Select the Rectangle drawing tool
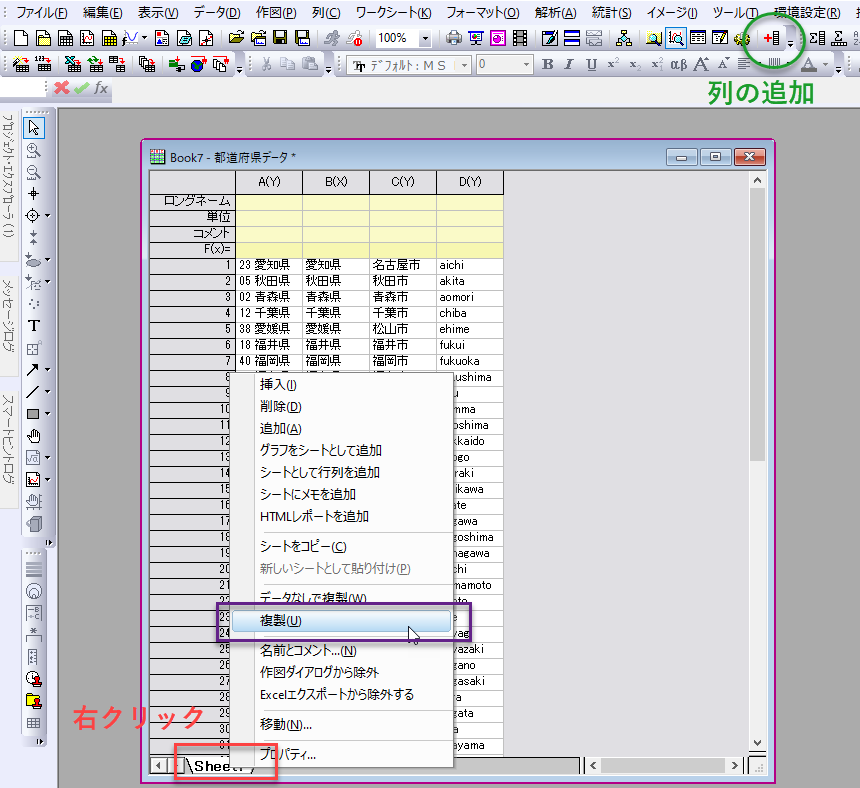The height and width of the screenshot is (788, 860). 33,414
